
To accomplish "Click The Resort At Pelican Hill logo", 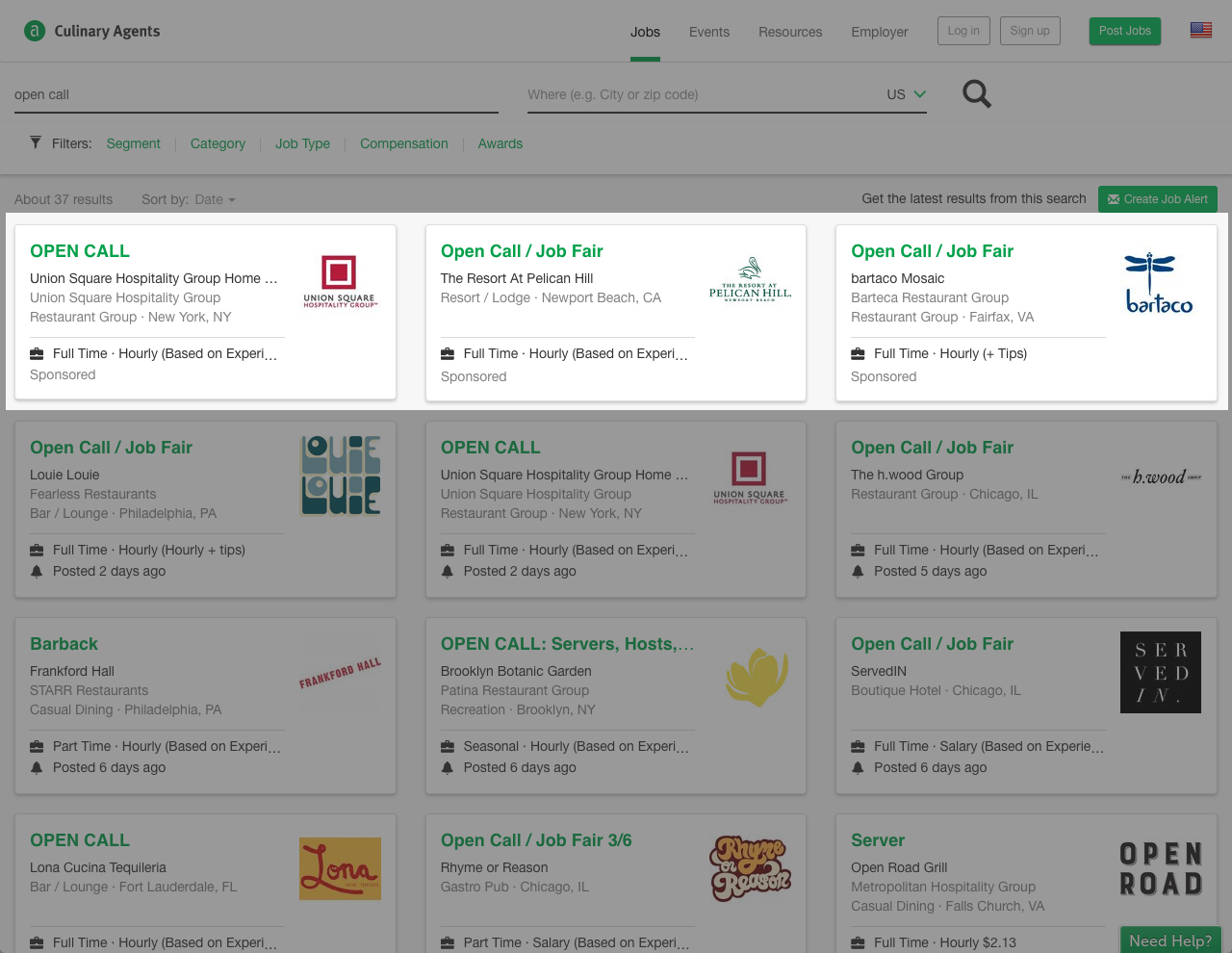I will point(750,281).
